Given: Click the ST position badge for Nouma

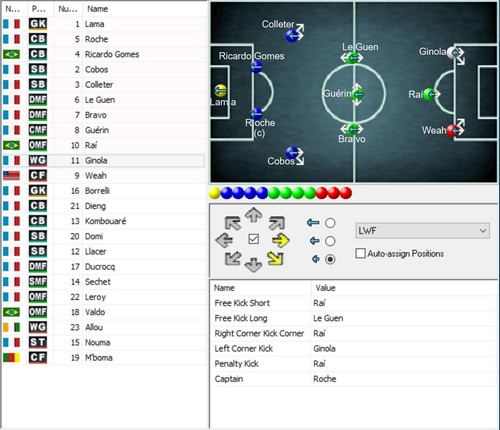Looking at the screenshot, I should coord(38,343).
